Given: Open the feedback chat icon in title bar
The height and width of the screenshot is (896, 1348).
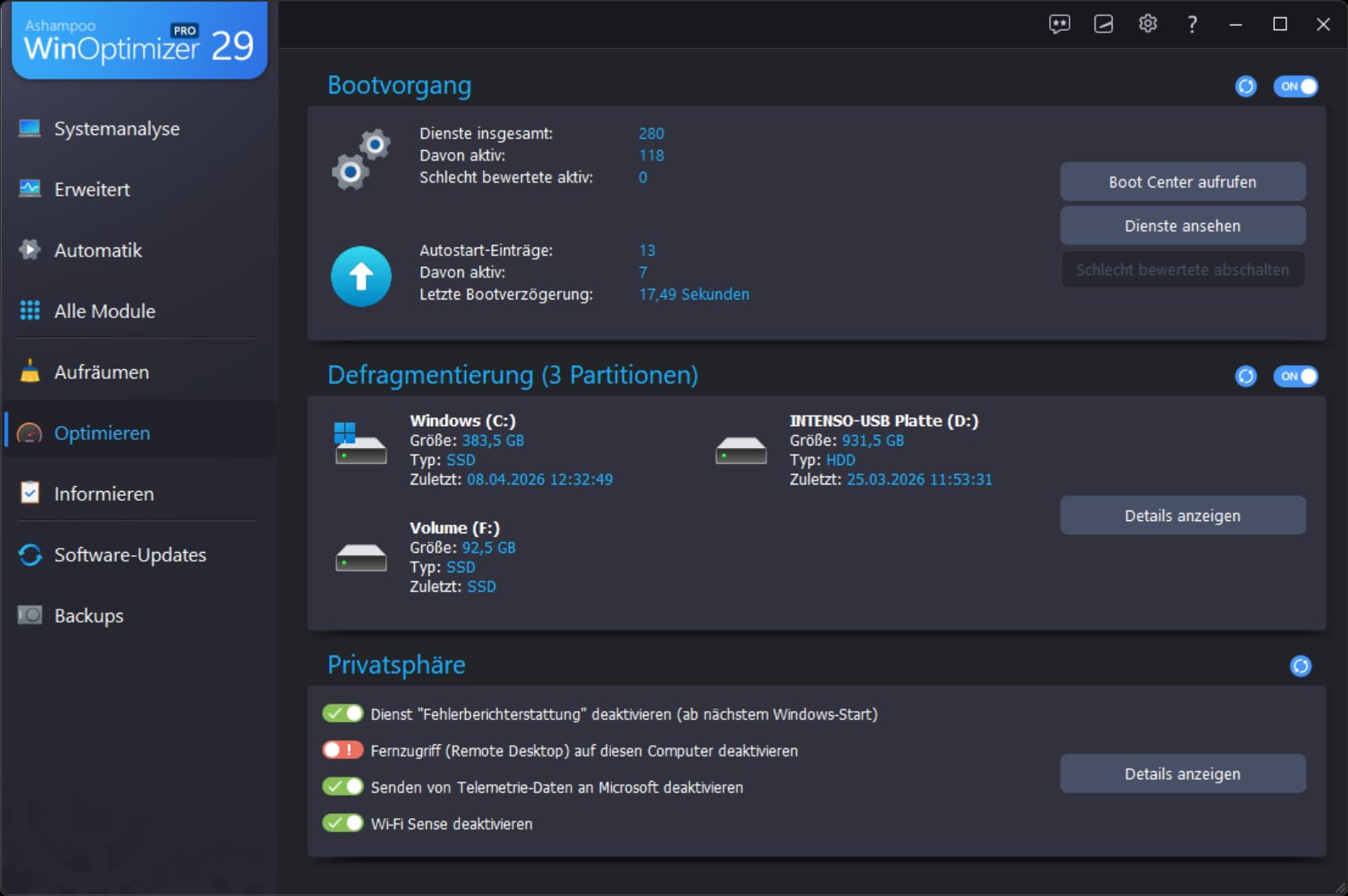Looking at the screenshot, I should (1059, 24).
